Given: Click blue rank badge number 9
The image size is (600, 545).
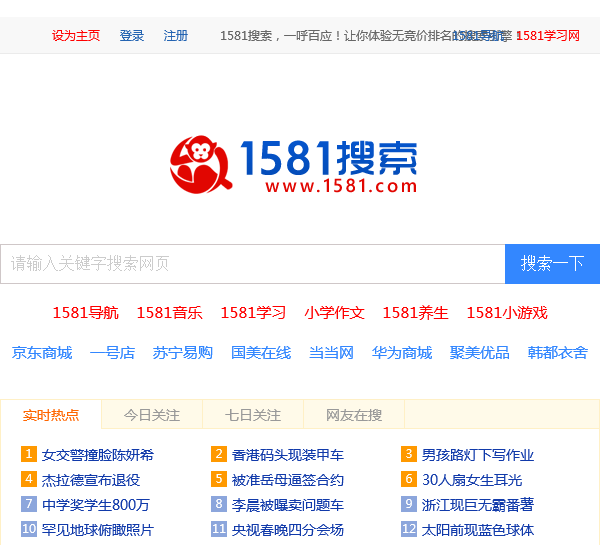Looking at the screenshot, I should 409,504.
